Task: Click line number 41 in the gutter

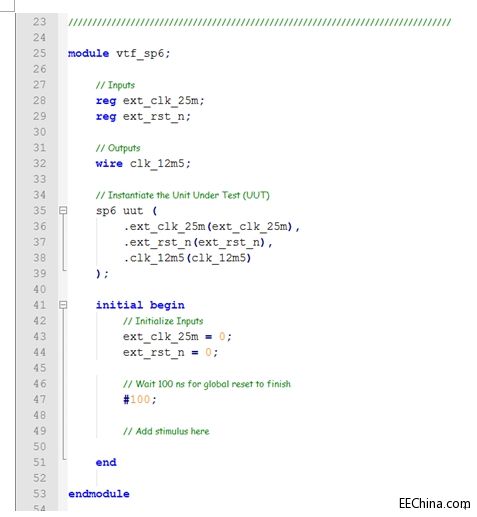Action: coord(39,305)
